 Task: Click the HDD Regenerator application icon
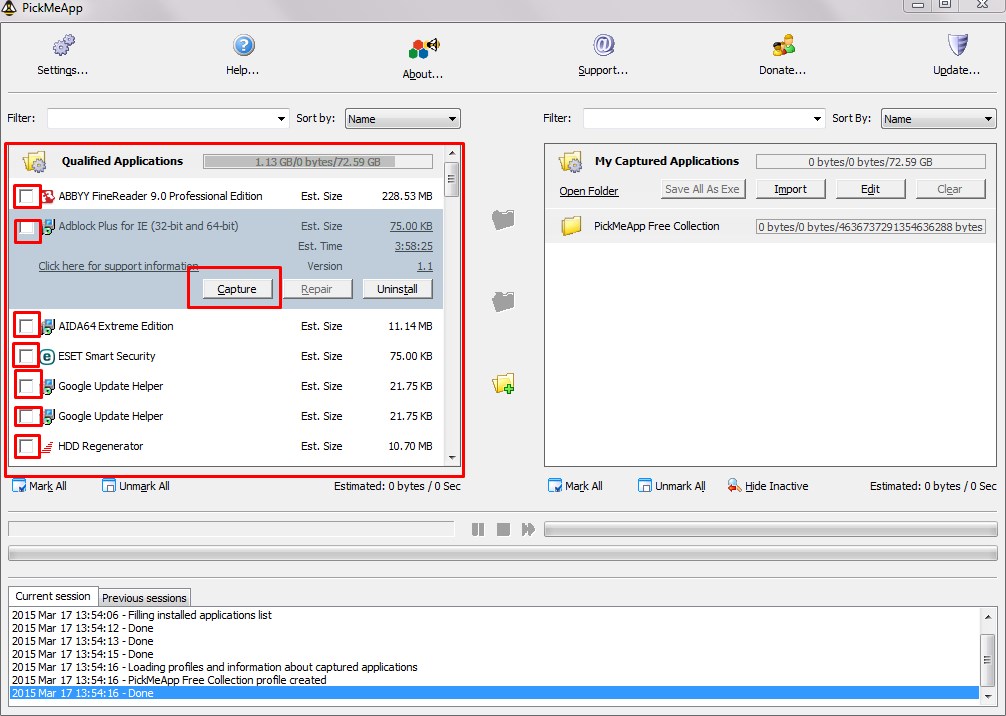click(x=47, y=447)
